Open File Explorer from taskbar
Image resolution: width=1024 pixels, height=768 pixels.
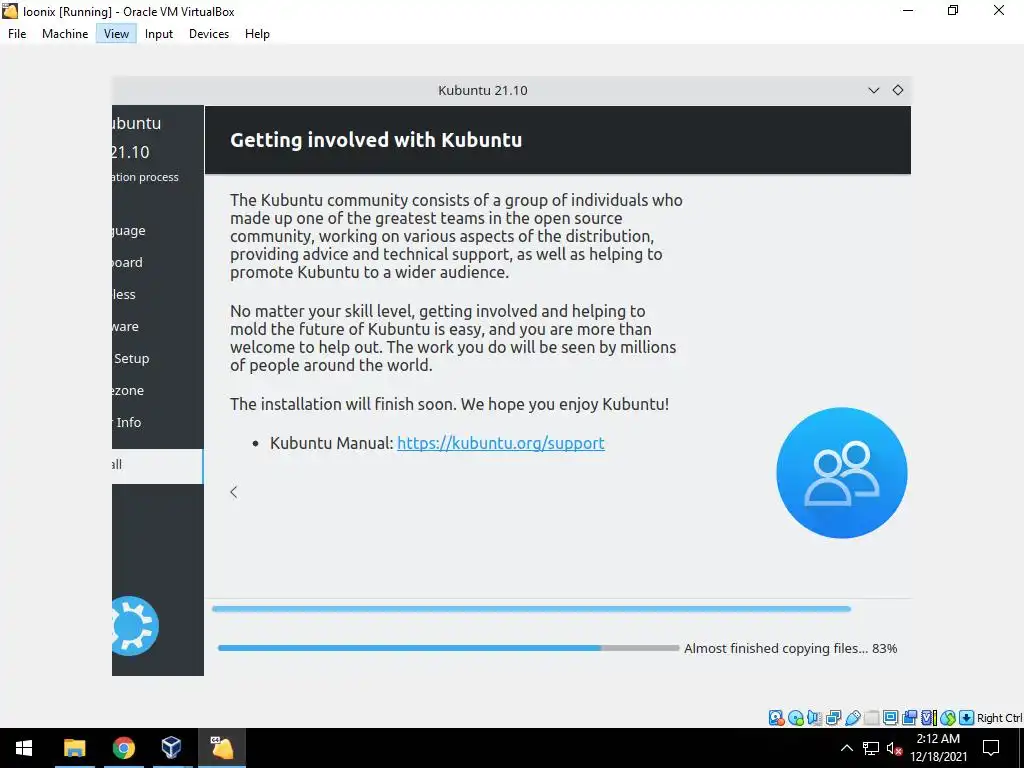(x=74, y=748)
